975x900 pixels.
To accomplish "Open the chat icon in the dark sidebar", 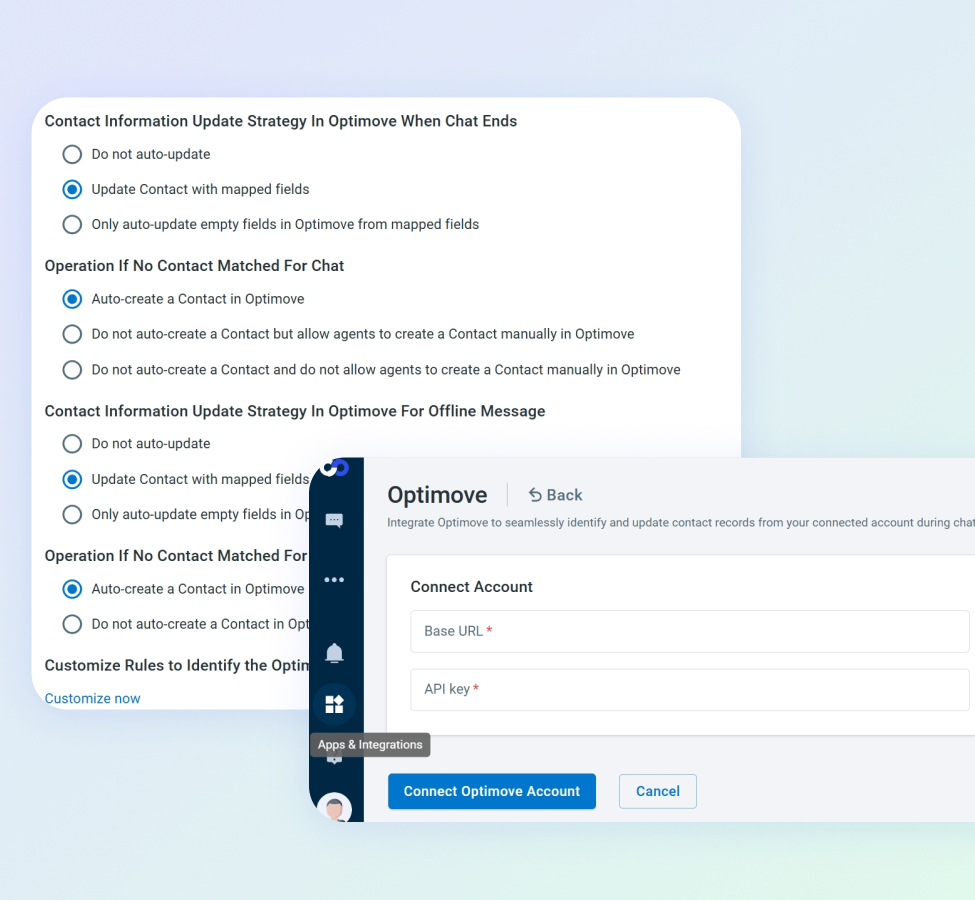I will pyautogui.click(x=335, y=520).
